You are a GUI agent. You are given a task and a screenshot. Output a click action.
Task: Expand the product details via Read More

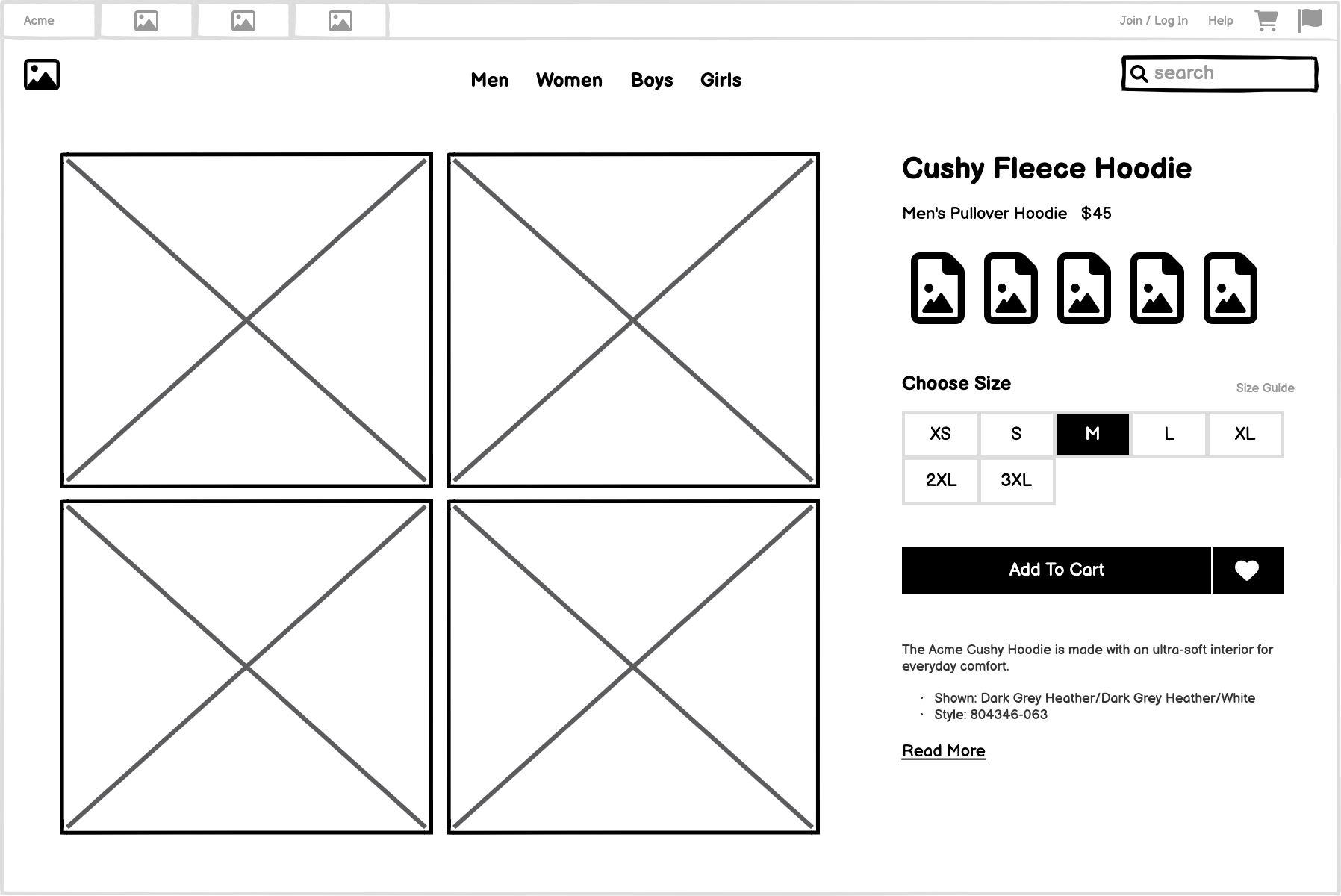[943, 750]
